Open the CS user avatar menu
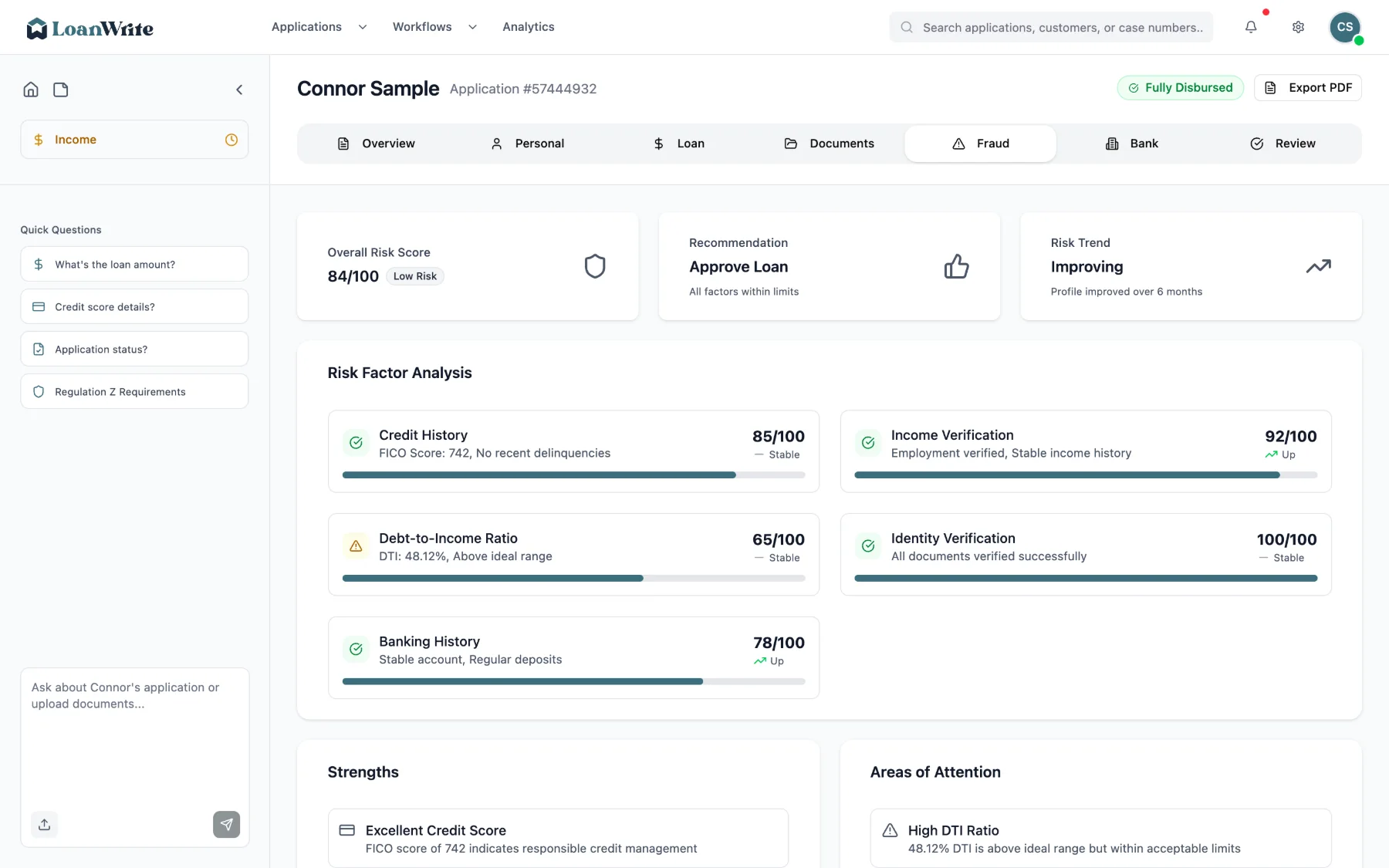 (1345, 27)
